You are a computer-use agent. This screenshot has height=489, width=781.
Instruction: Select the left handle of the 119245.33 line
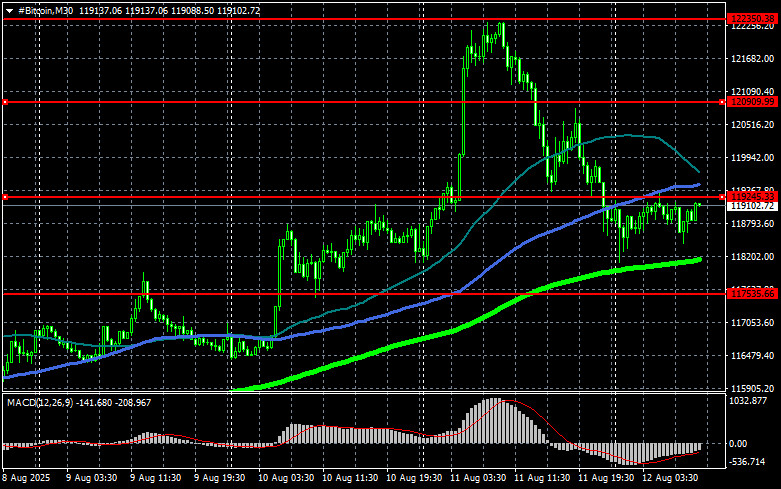(x=5, y=197)
